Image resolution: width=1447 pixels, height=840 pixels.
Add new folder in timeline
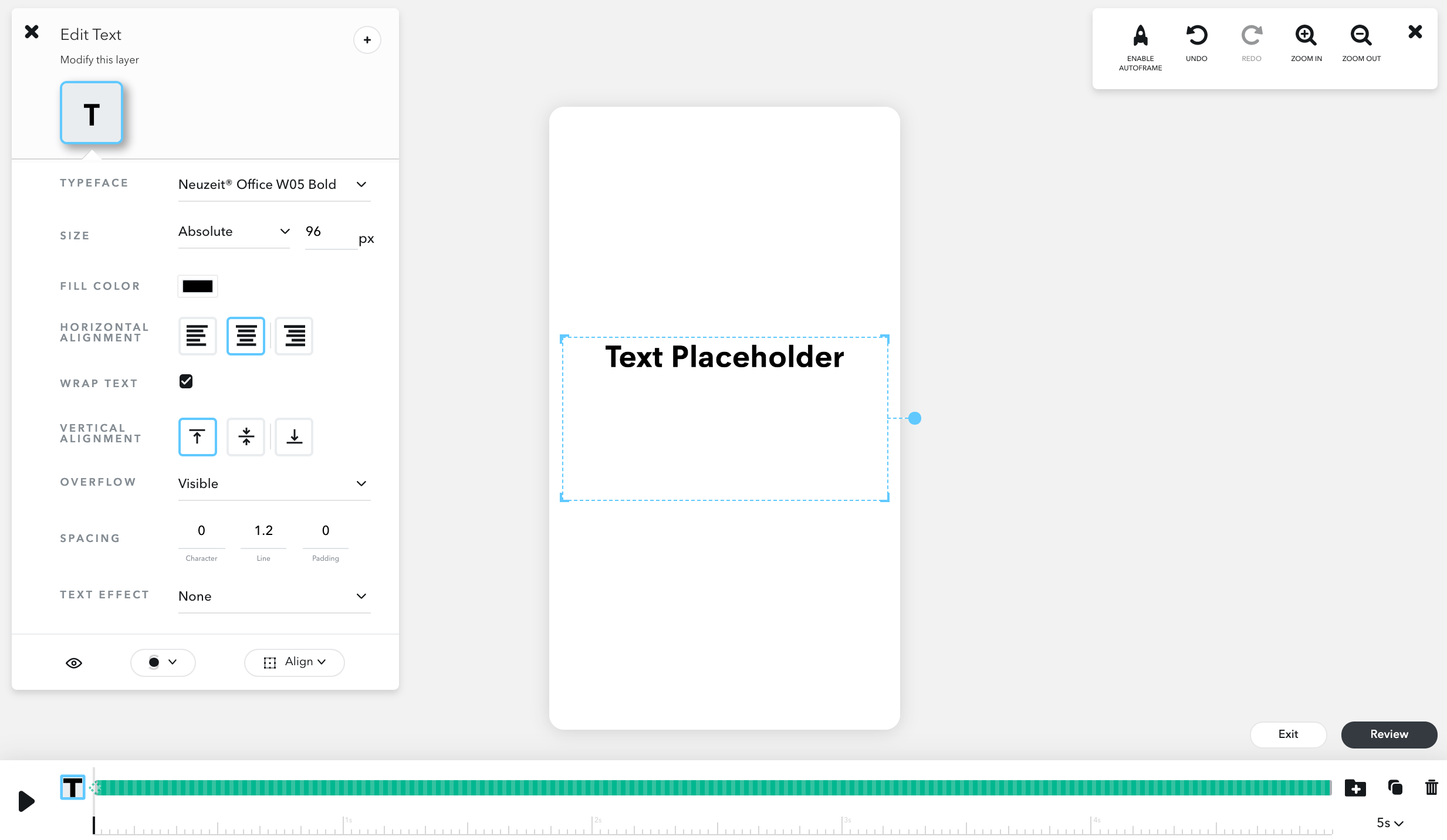1355,787
